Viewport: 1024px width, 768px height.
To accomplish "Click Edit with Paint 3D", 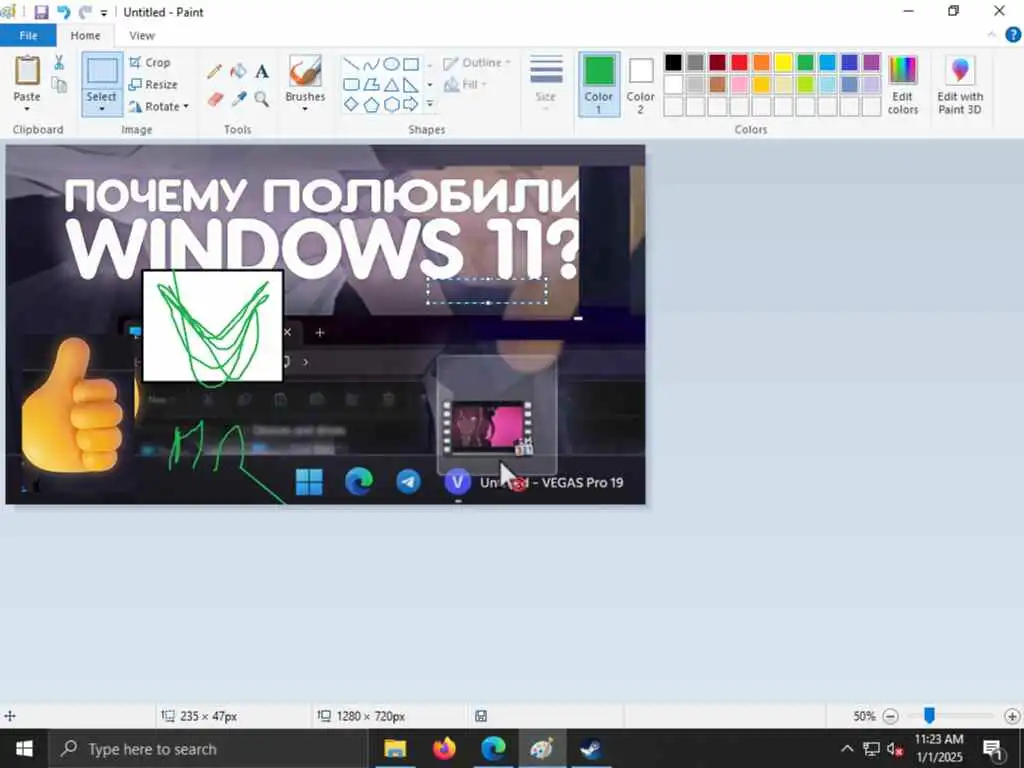I will point(959,85).
